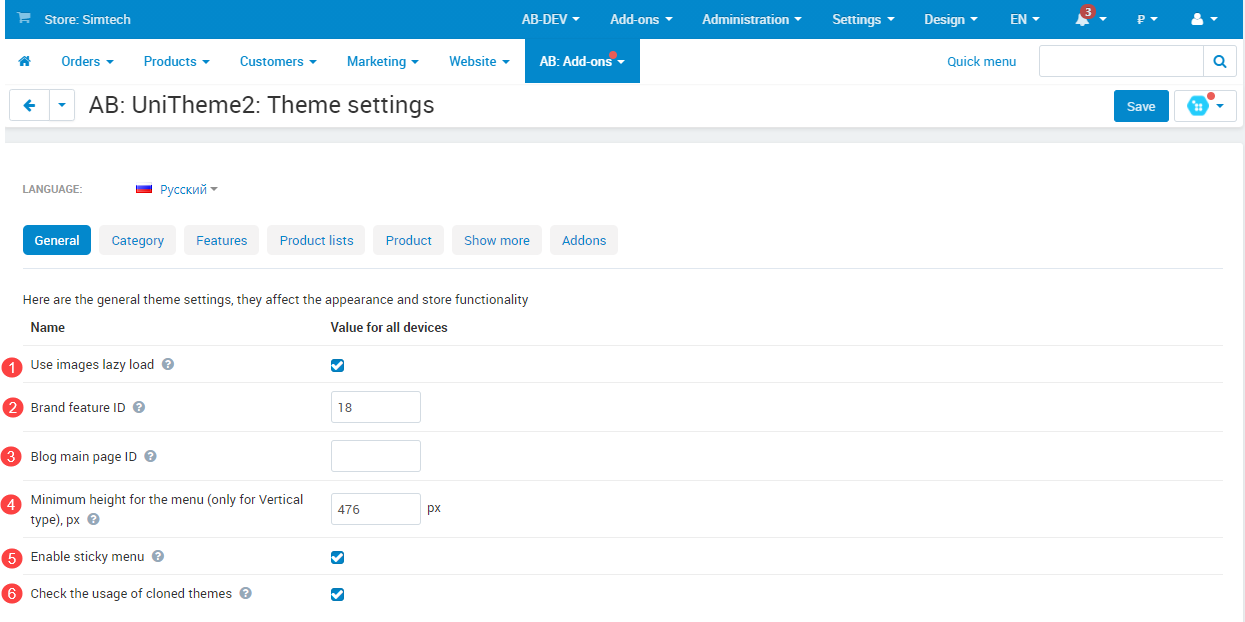
Task: Click help icon next to Blog main page ID
Action: [x=150, y=456]
